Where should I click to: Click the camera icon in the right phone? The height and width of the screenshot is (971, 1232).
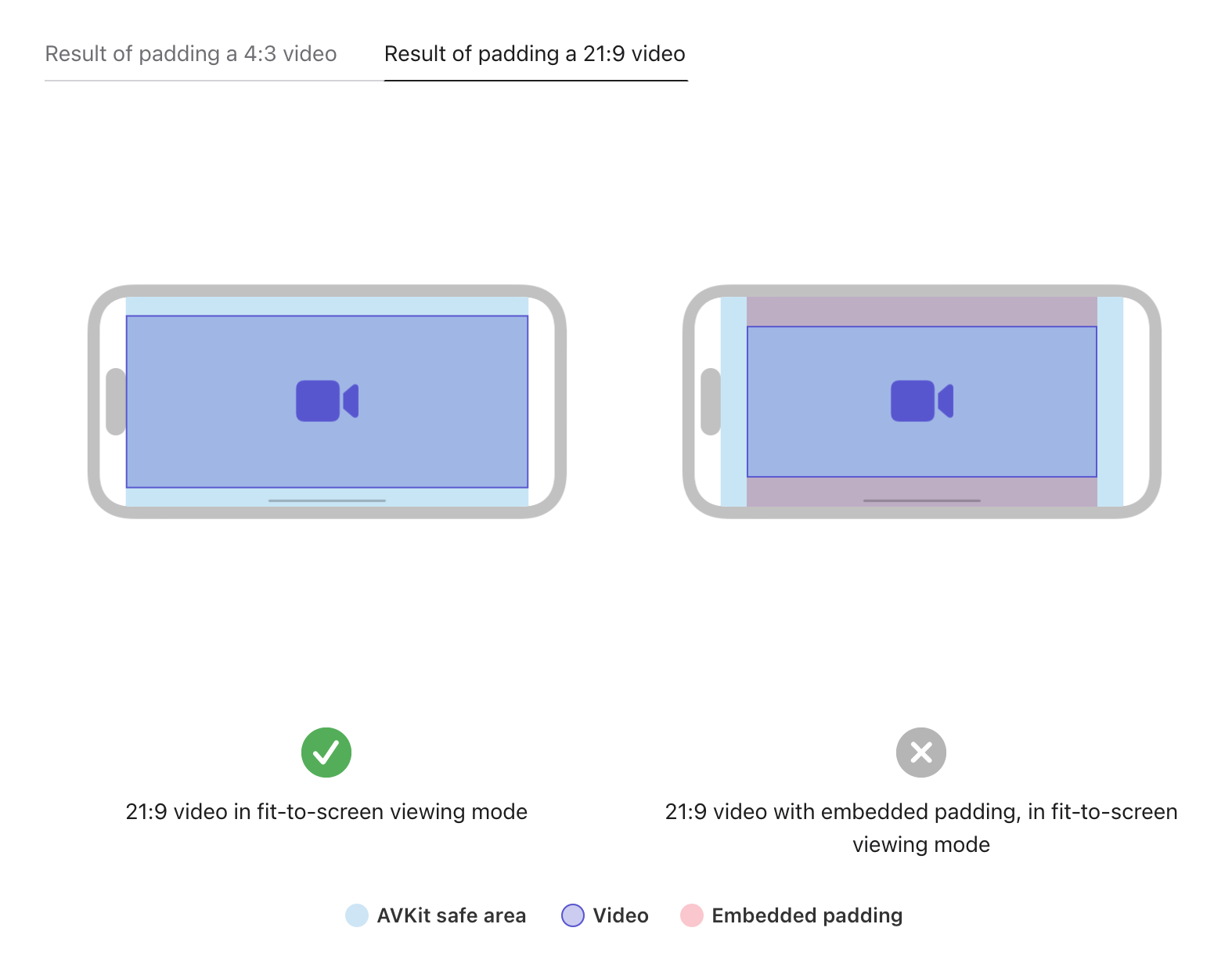coord(922,401)
